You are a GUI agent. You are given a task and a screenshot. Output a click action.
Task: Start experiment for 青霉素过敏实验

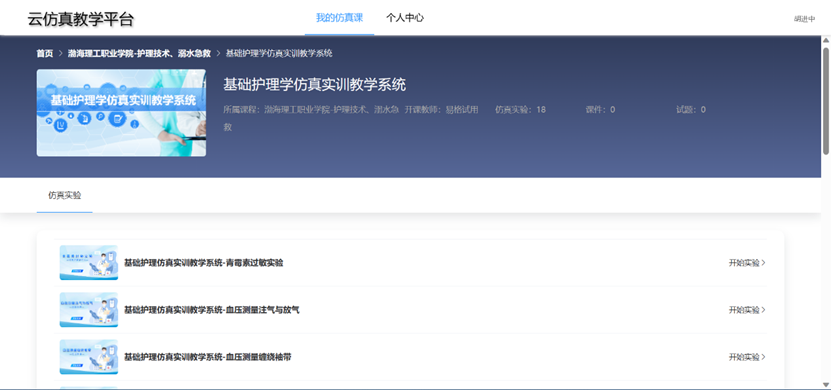coord(747,263)
